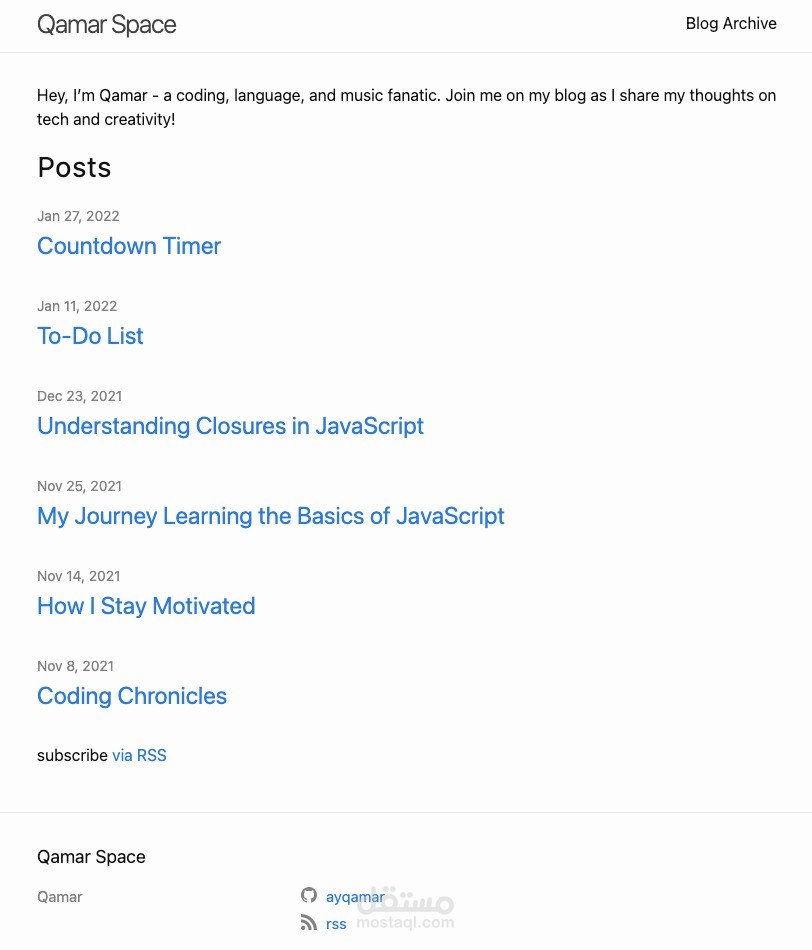This screenshot has width=812, height=950.
Task: Open My Journey Learning the Basics post
Action: tap(271, 516)
